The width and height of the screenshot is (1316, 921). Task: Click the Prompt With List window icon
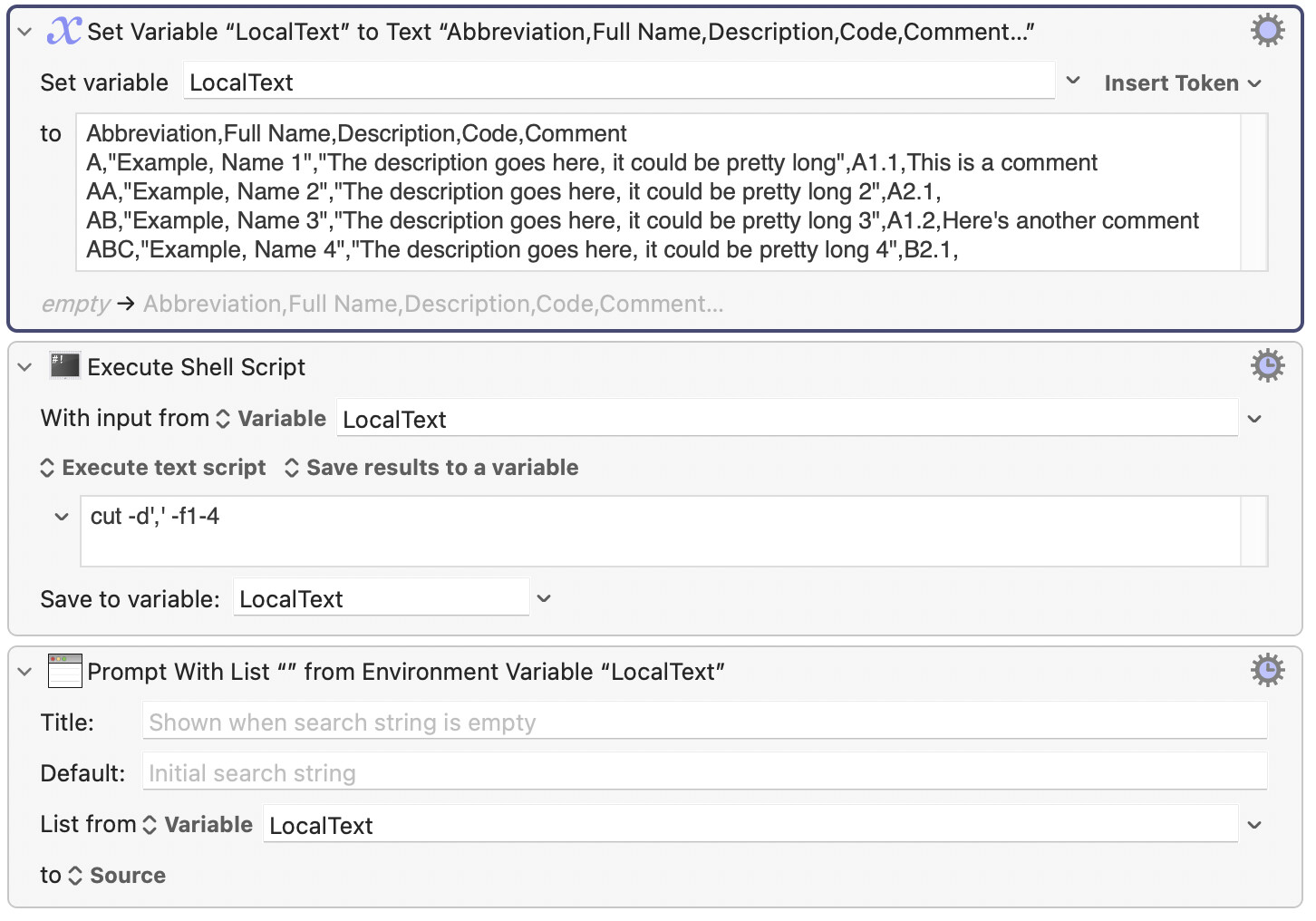[64, 671]
